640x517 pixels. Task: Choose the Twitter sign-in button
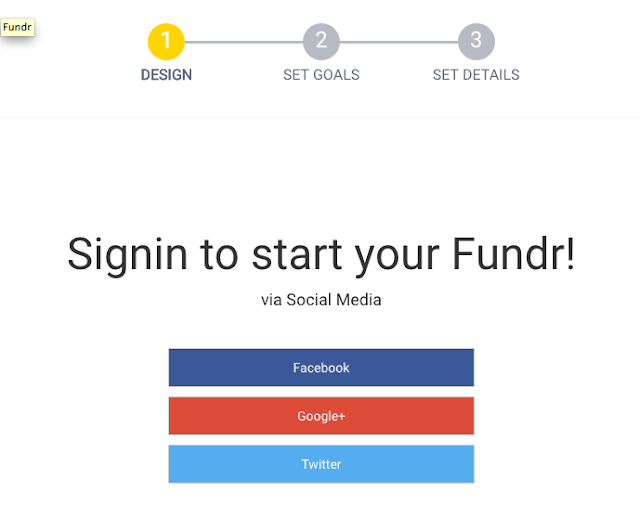[321, 464]
